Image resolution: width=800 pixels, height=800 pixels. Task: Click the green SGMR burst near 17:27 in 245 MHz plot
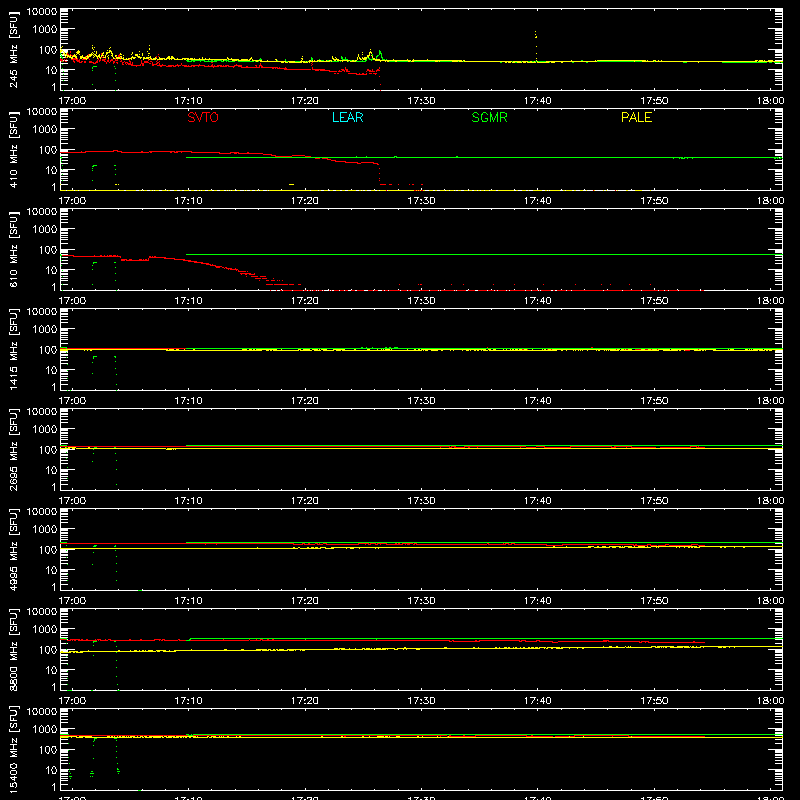coord(380,55)
